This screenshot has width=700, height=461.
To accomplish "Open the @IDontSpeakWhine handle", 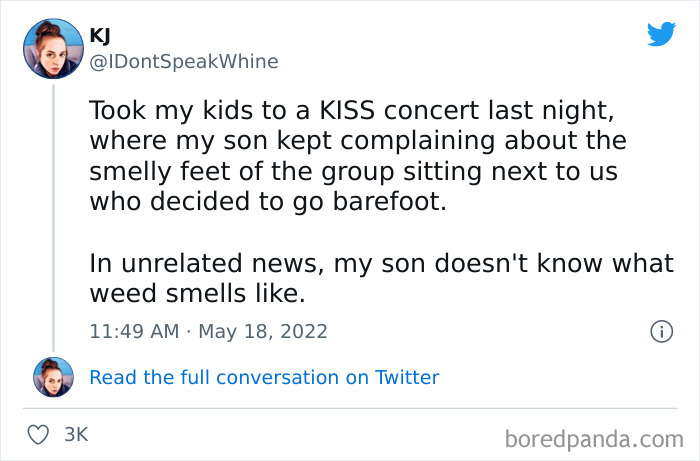I will [184, 61].
